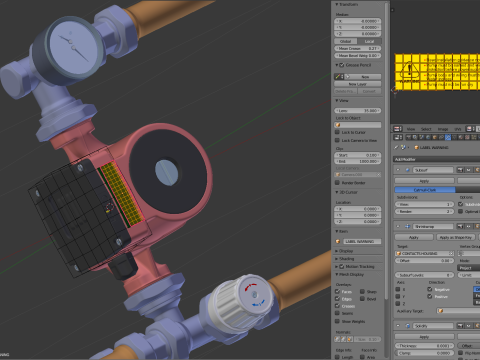Select the Modifiers wrench context icon
The image size is (480, 360).
pyautogui.click(x=448, y=137)
